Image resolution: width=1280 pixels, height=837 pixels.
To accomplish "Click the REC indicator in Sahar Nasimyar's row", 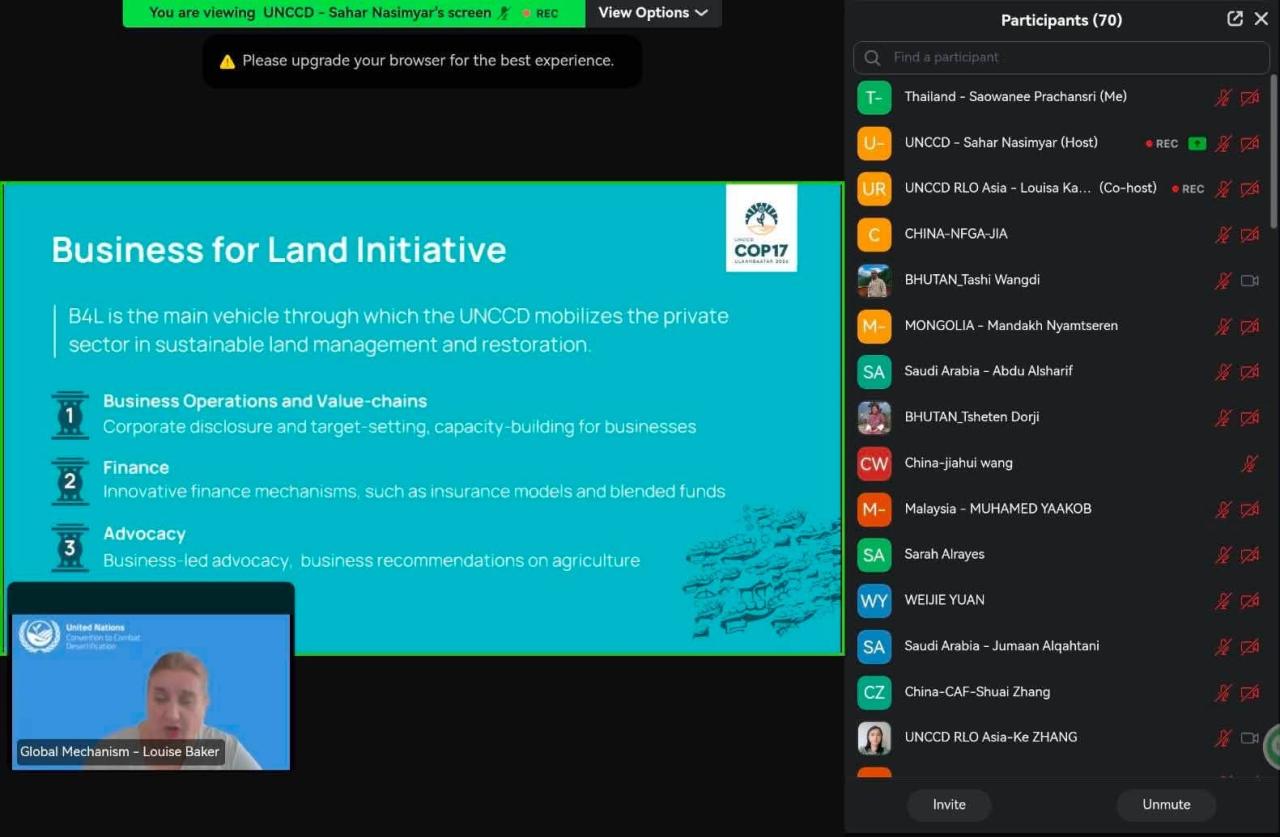I will [1162, 143].
